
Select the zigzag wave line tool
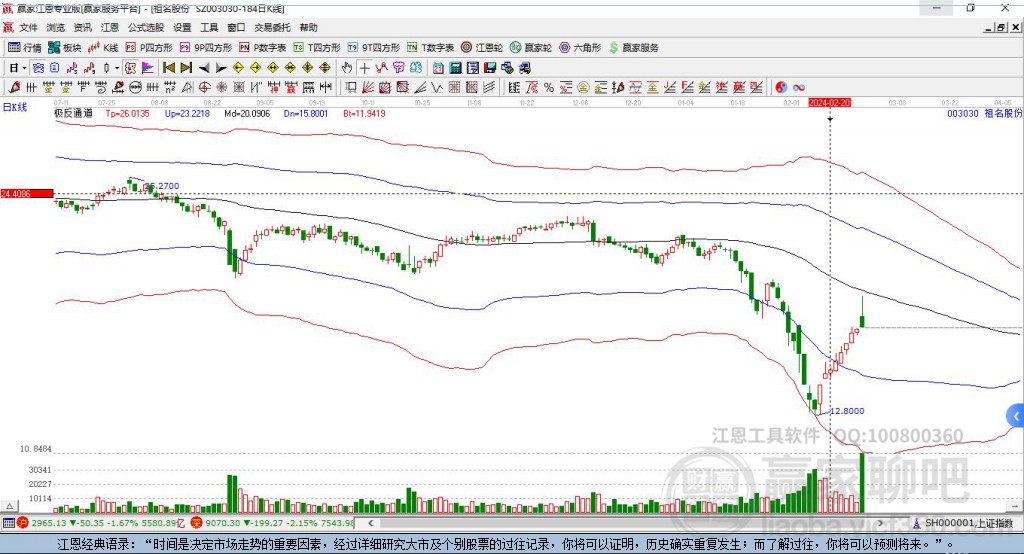coord(436,88)
